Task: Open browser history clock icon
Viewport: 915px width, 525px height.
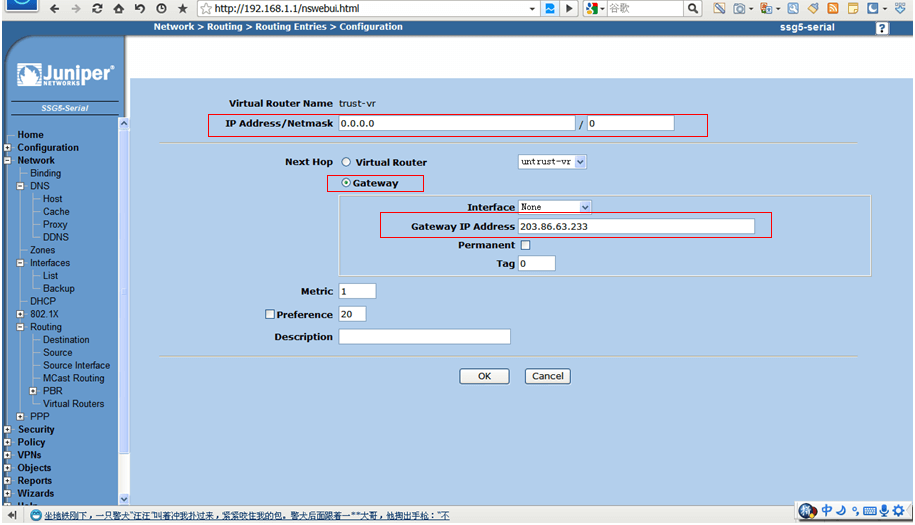Action: pos(161,8)
